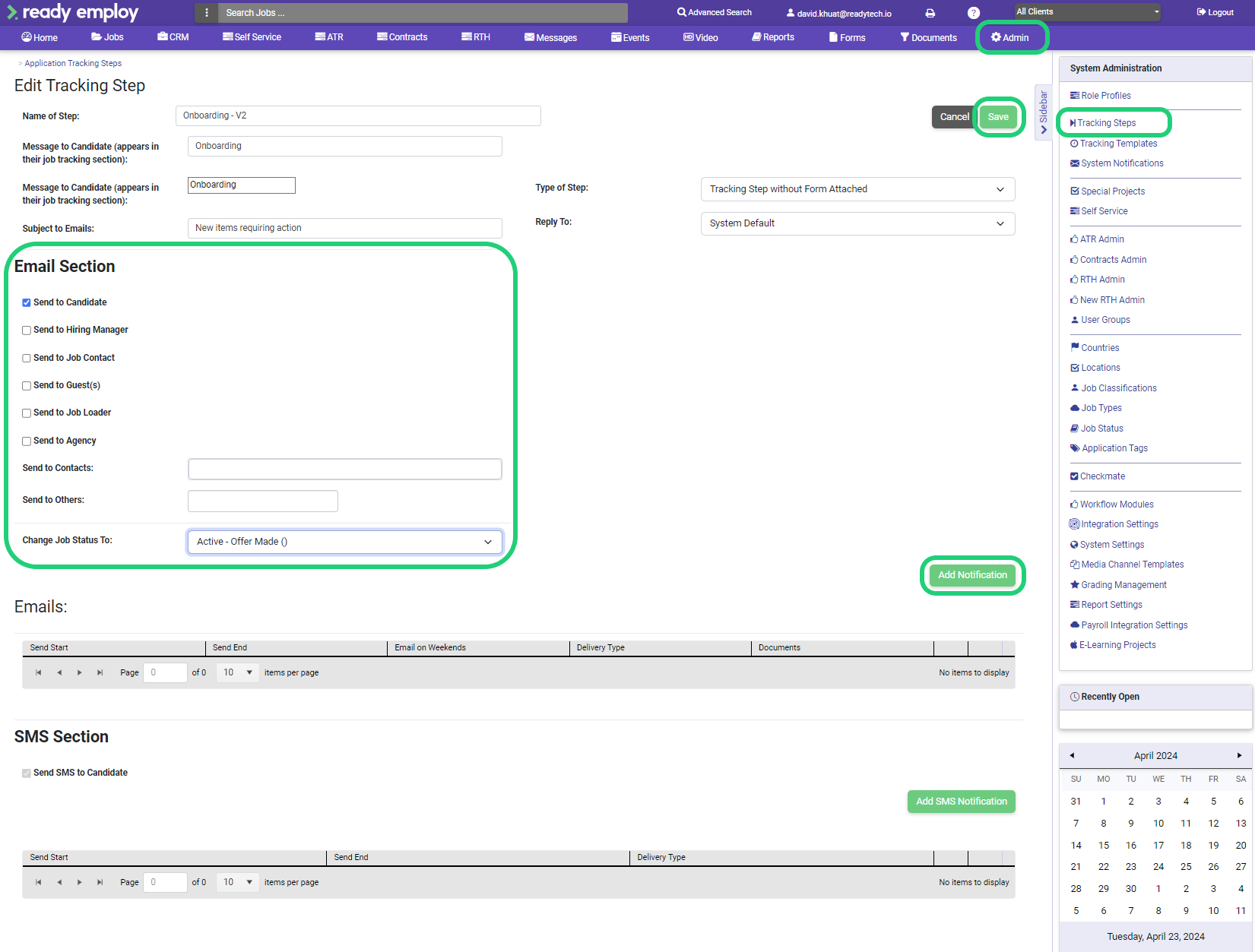Viewport: 1255px width, 952px height.
Task: Disable Send to Candidate
Action: (27, 302)
